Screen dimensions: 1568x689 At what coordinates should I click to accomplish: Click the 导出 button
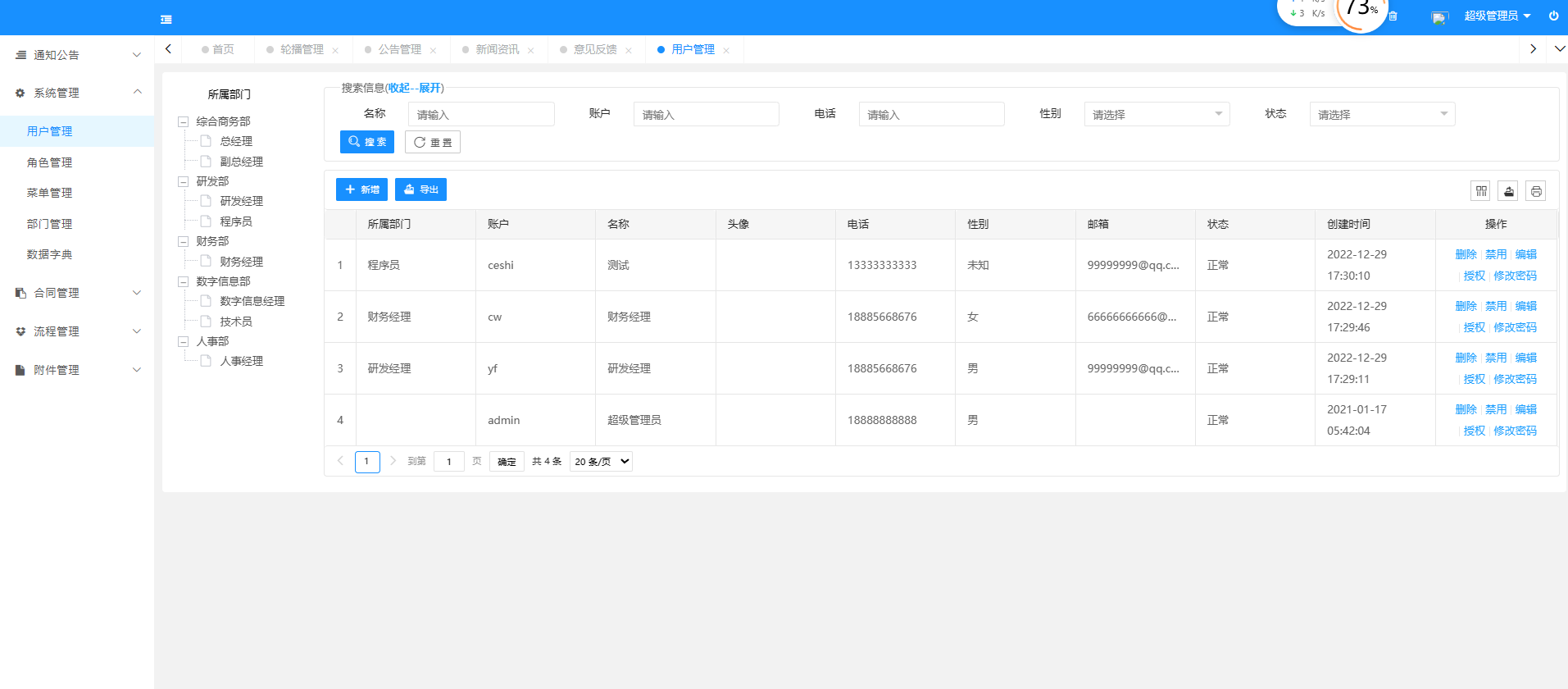420,189
